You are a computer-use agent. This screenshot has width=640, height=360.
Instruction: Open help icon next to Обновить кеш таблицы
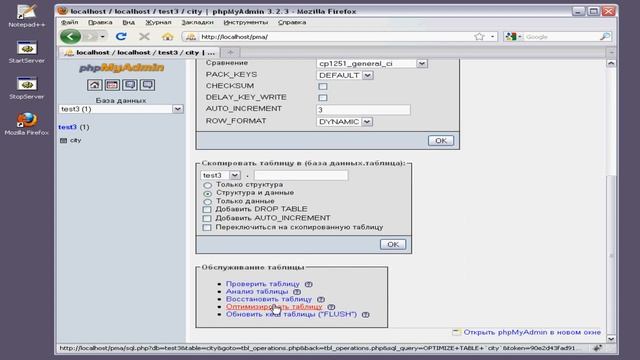tap(365, 315)
